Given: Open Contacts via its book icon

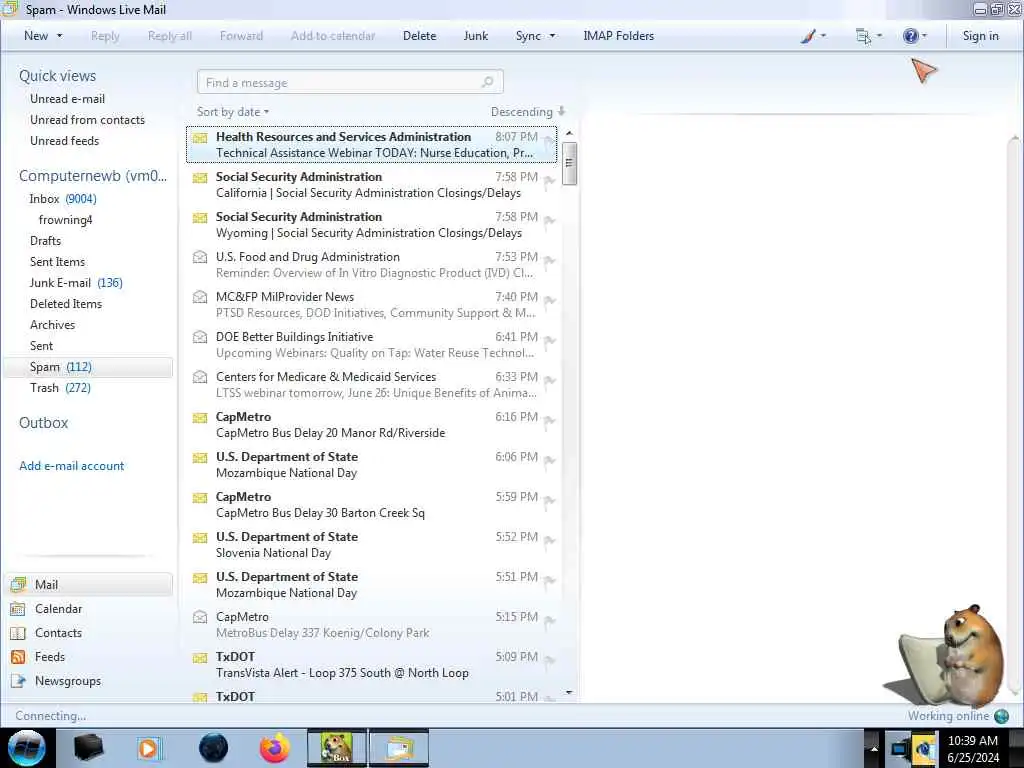Looking at the screenshot, I should pyautogui.click(x=18, y=633).
